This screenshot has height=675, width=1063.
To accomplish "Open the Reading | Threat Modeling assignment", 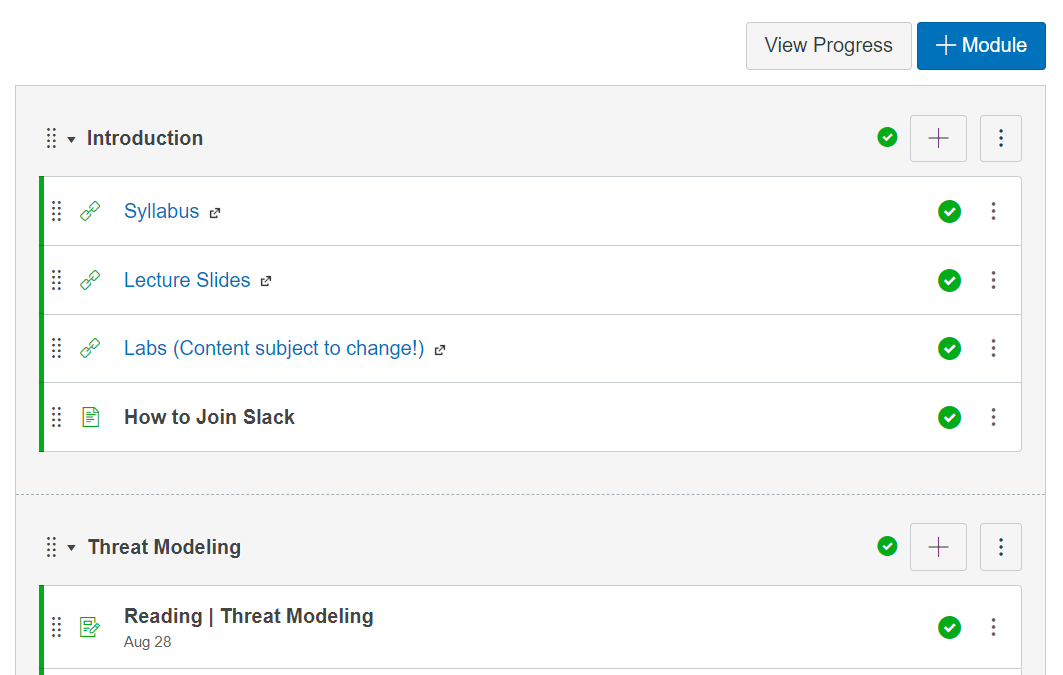I will click(248, 616).
